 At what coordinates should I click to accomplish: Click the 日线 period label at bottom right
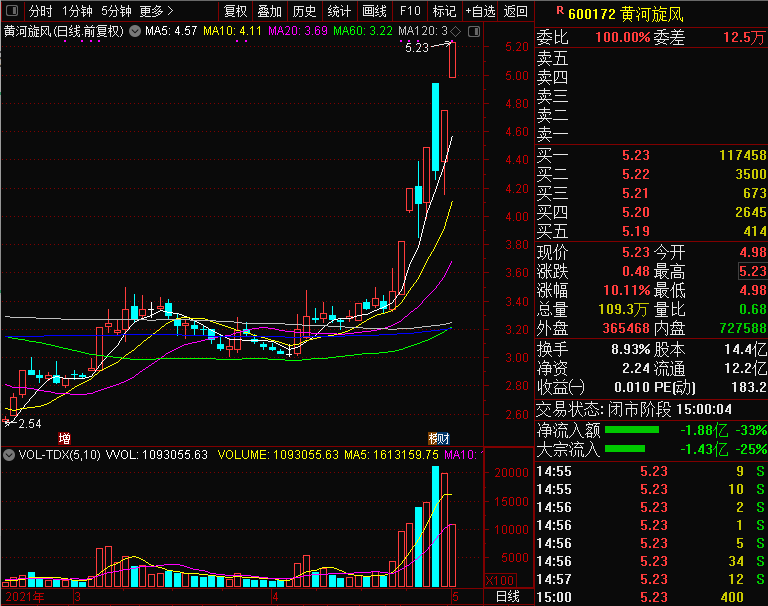pos(508,597)
